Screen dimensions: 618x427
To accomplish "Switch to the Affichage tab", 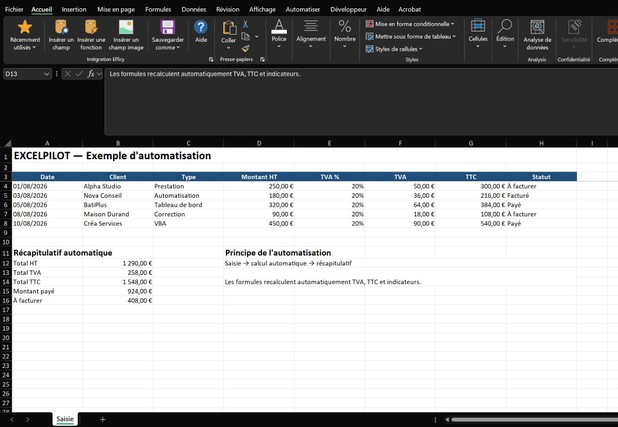I will pyautogui.click(x=262, y=9).
